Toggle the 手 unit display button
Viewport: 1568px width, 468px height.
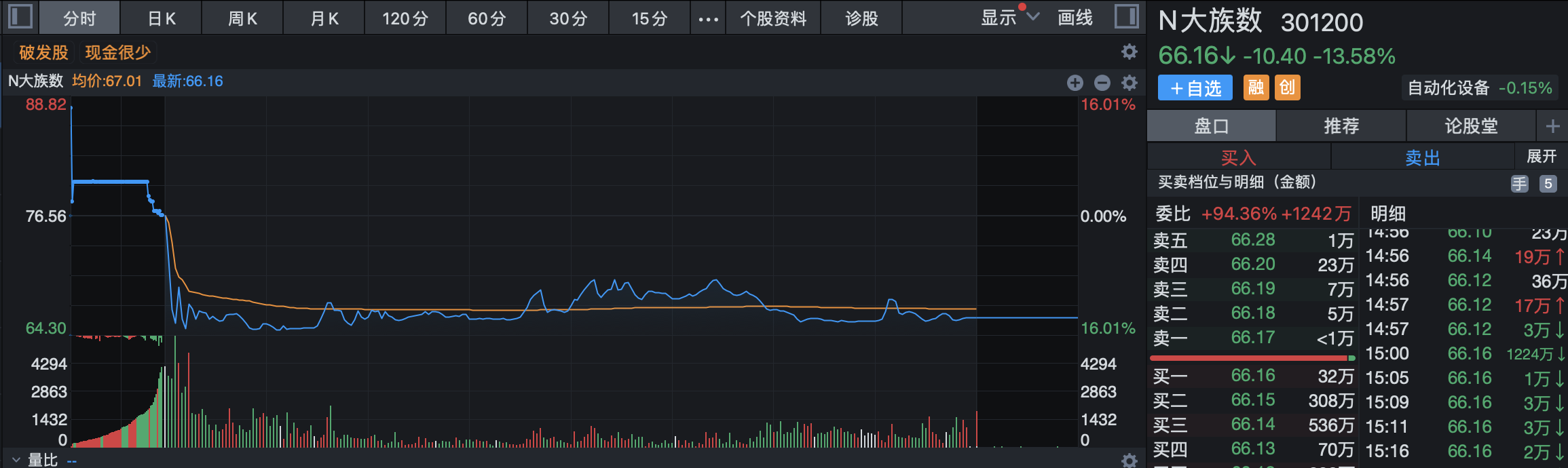[x=1519, y=184]
